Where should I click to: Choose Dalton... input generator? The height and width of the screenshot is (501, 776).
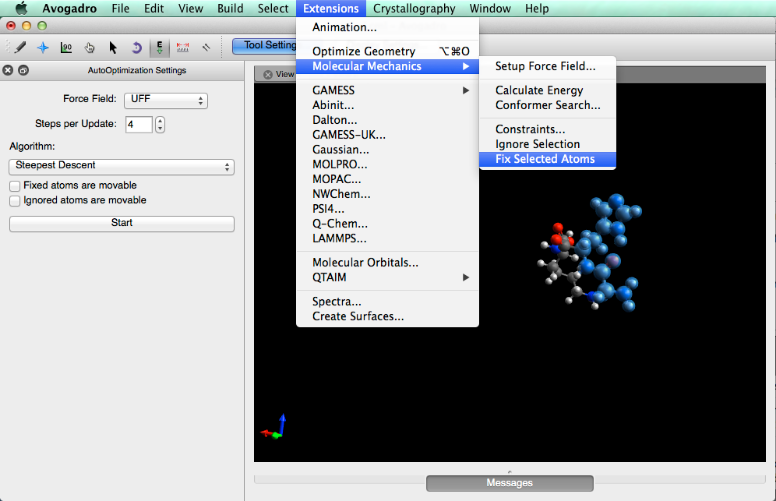click(388, 120)
